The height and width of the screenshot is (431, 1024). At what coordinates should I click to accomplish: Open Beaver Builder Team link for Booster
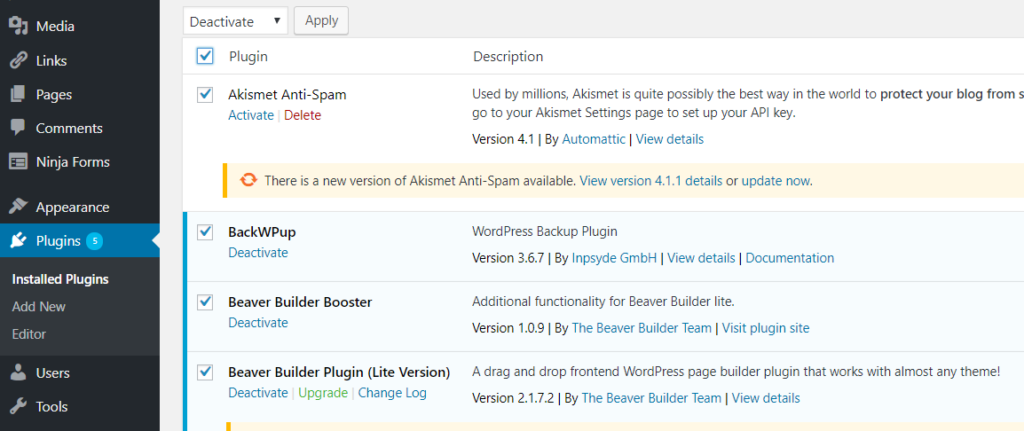[641, 328]
